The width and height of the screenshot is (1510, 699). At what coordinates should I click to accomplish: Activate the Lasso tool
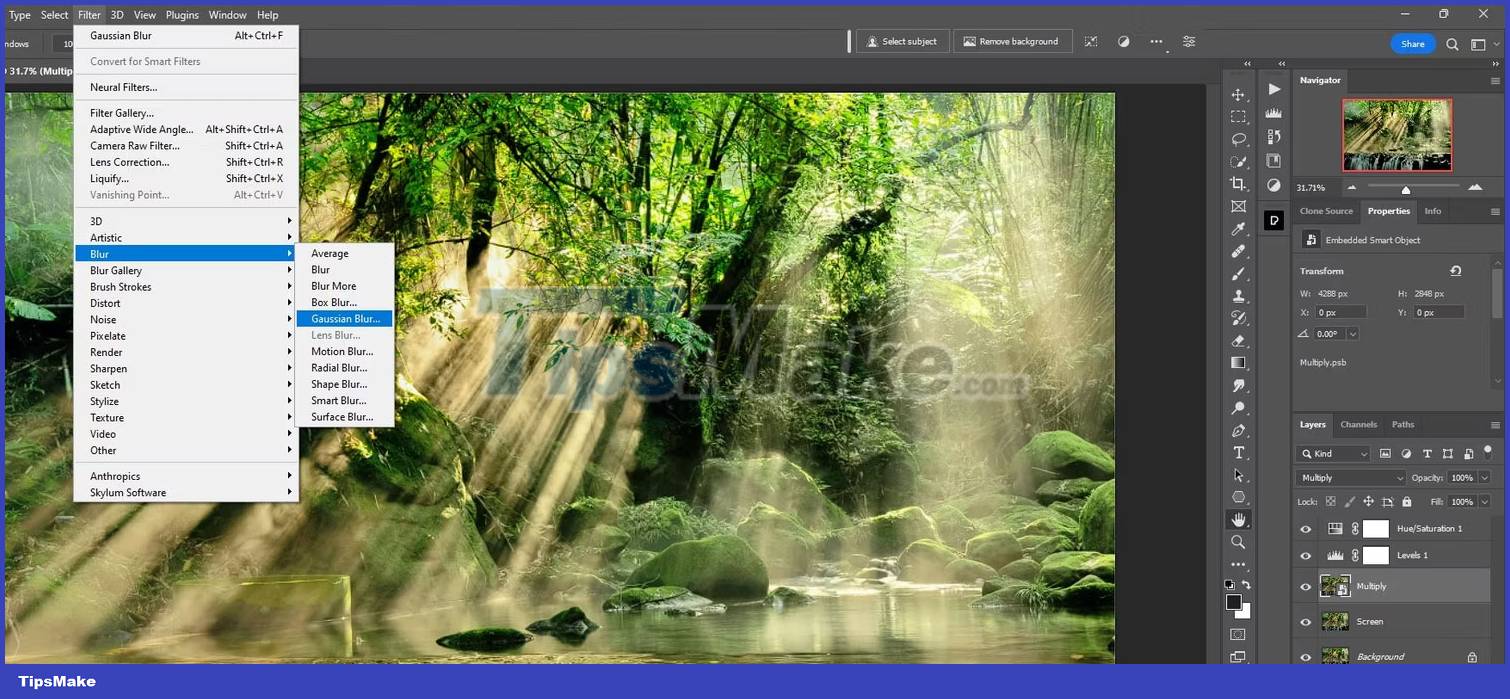point(1239,138)
